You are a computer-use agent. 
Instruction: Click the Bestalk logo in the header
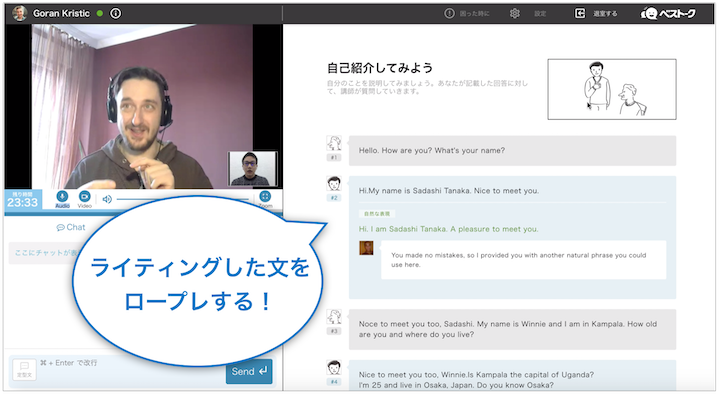point(668,13)
